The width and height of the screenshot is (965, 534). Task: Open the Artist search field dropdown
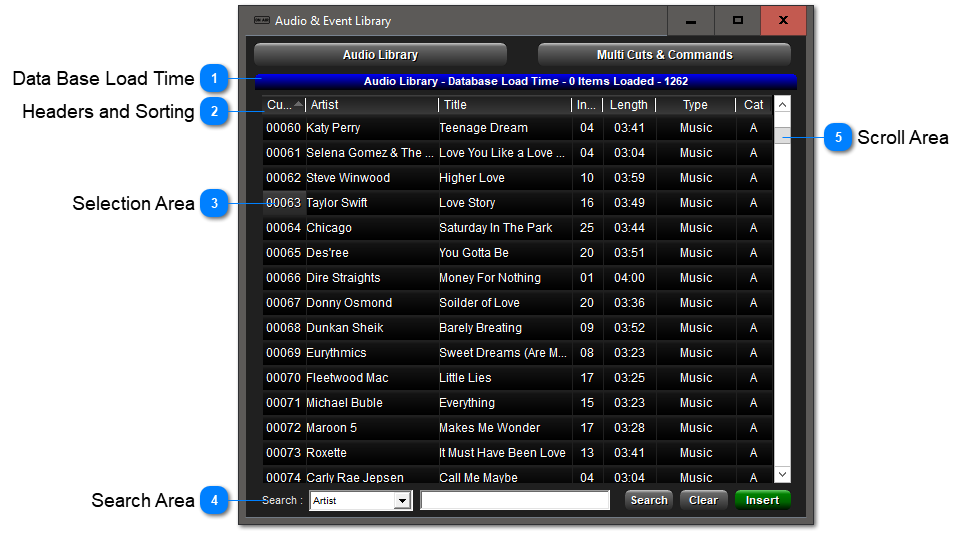point(402,501)
